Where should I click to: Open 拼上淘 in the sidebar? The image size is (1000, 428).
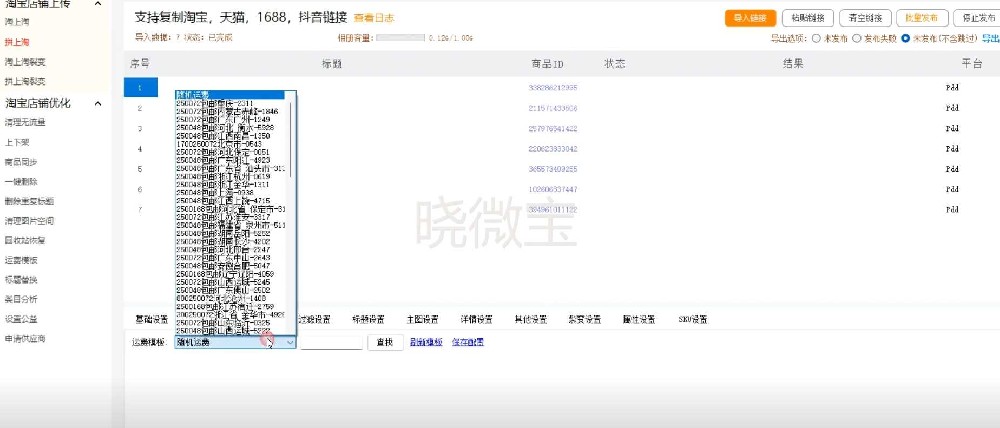[17, 42]
